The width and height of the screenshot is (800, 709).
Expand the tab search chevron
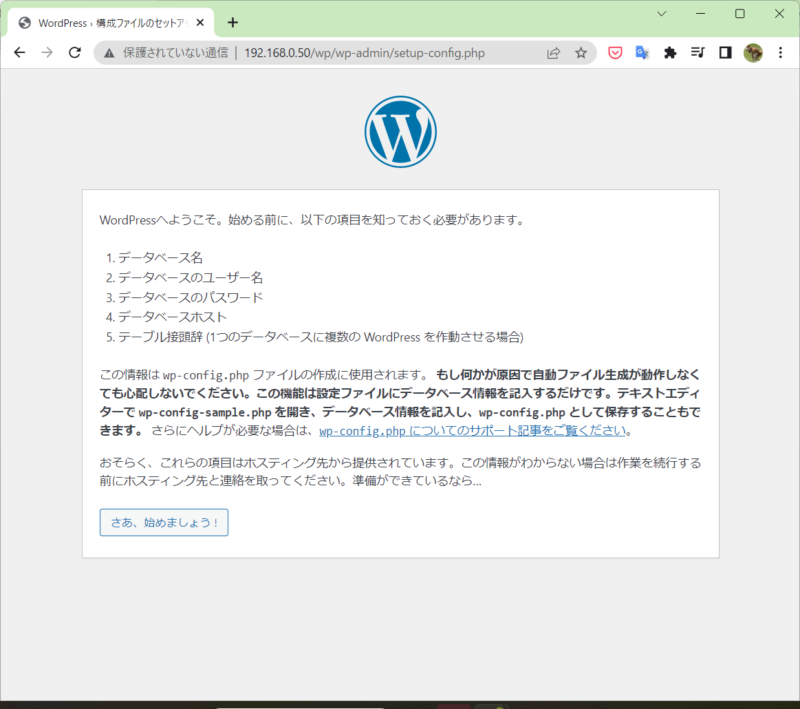point(662,14)
